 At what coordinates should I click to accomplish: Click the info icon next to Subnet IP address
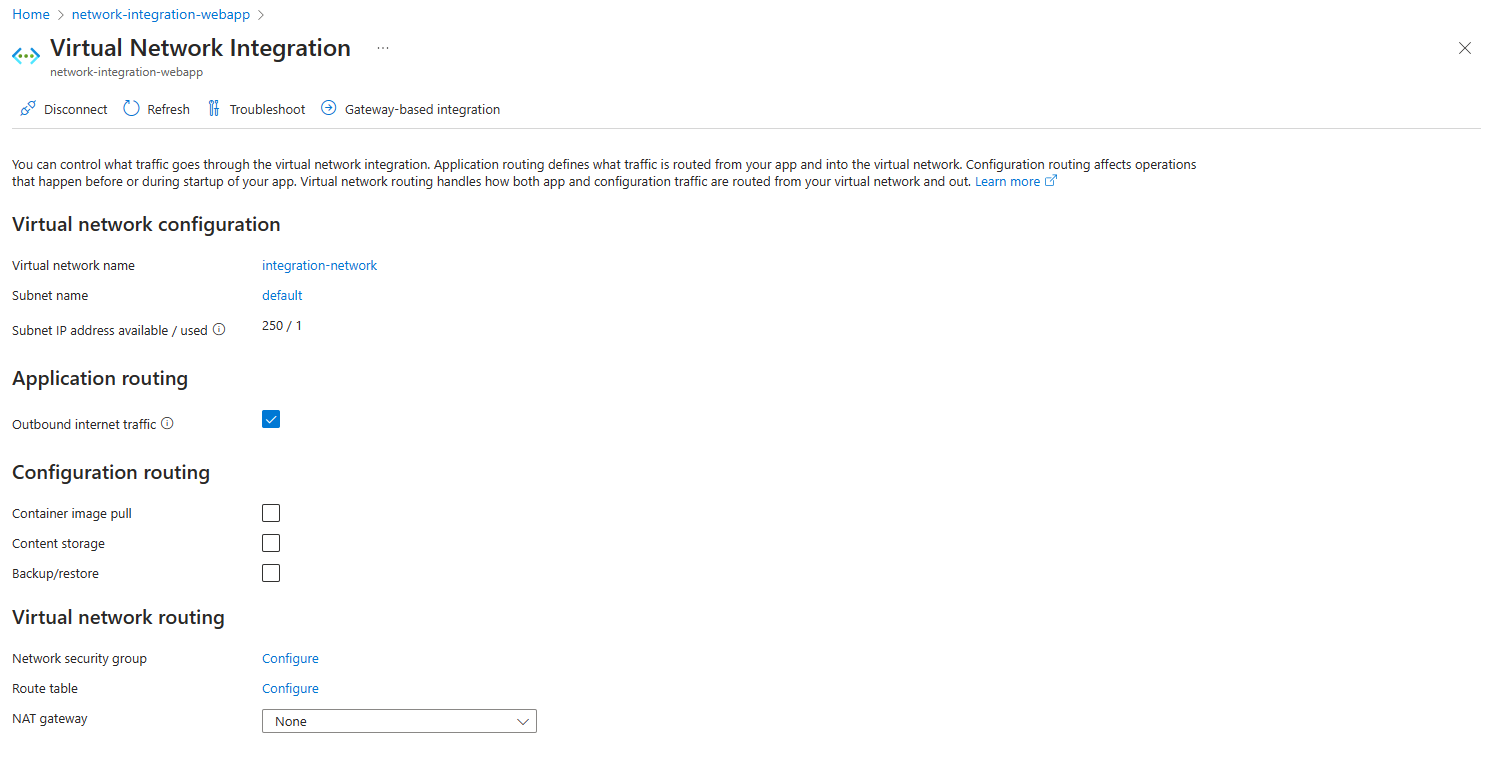[219, 329]
